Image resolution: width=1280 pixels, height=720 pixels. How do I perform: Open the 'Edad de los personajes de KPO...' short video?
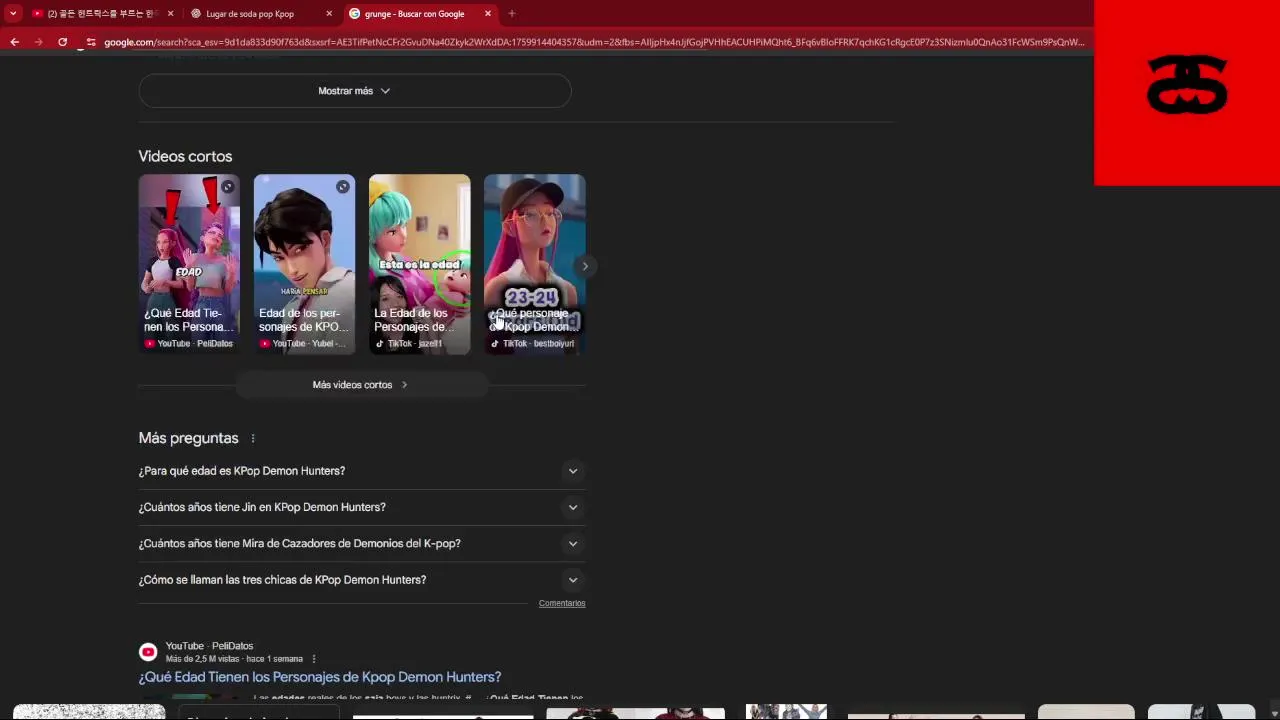[x=304, y=264]
